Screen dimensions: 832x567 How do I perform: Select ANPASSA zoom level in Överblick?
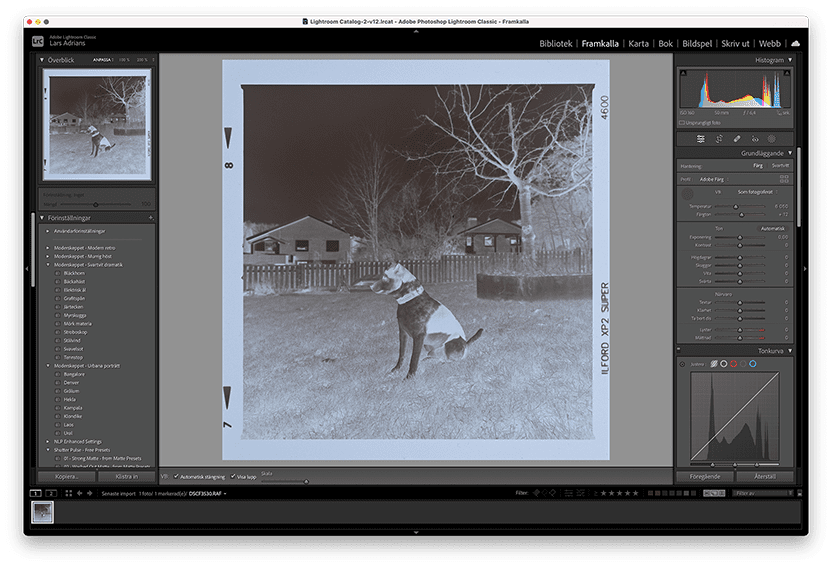pos(102,60)
